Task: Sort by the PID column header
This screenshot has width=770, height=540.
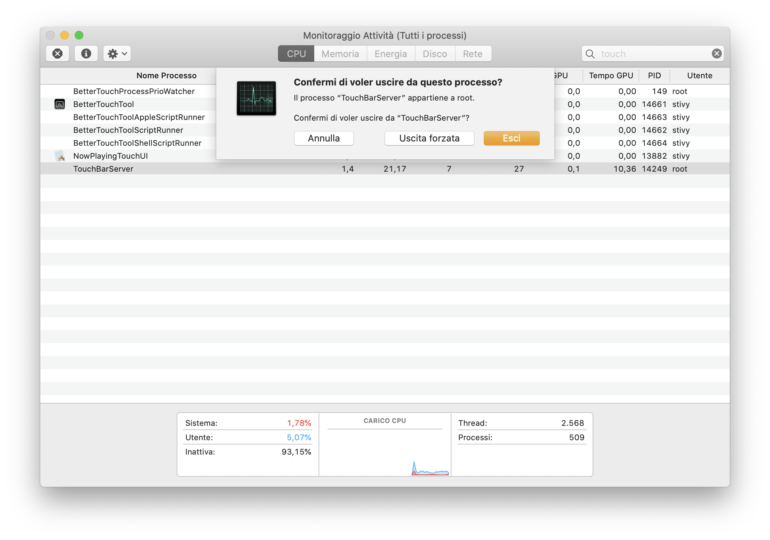Action: [x=654, y=76]
